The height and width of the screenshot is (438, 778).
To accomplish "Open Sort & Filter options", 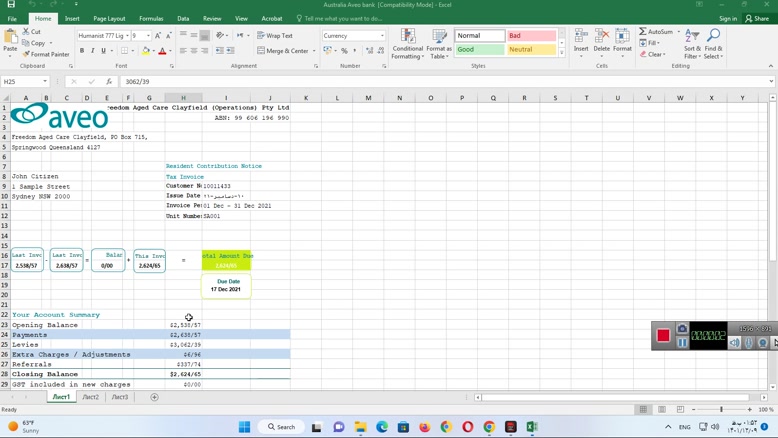I will point(692,44).
